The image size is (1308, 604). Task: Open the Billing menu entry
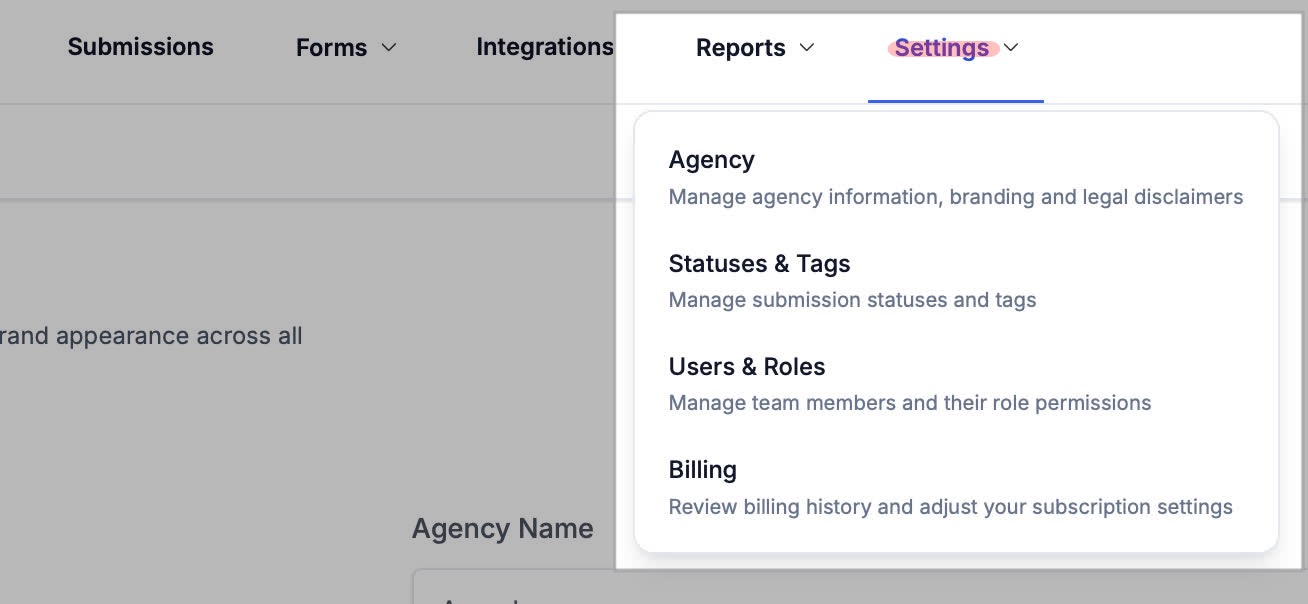coord(702,470)
